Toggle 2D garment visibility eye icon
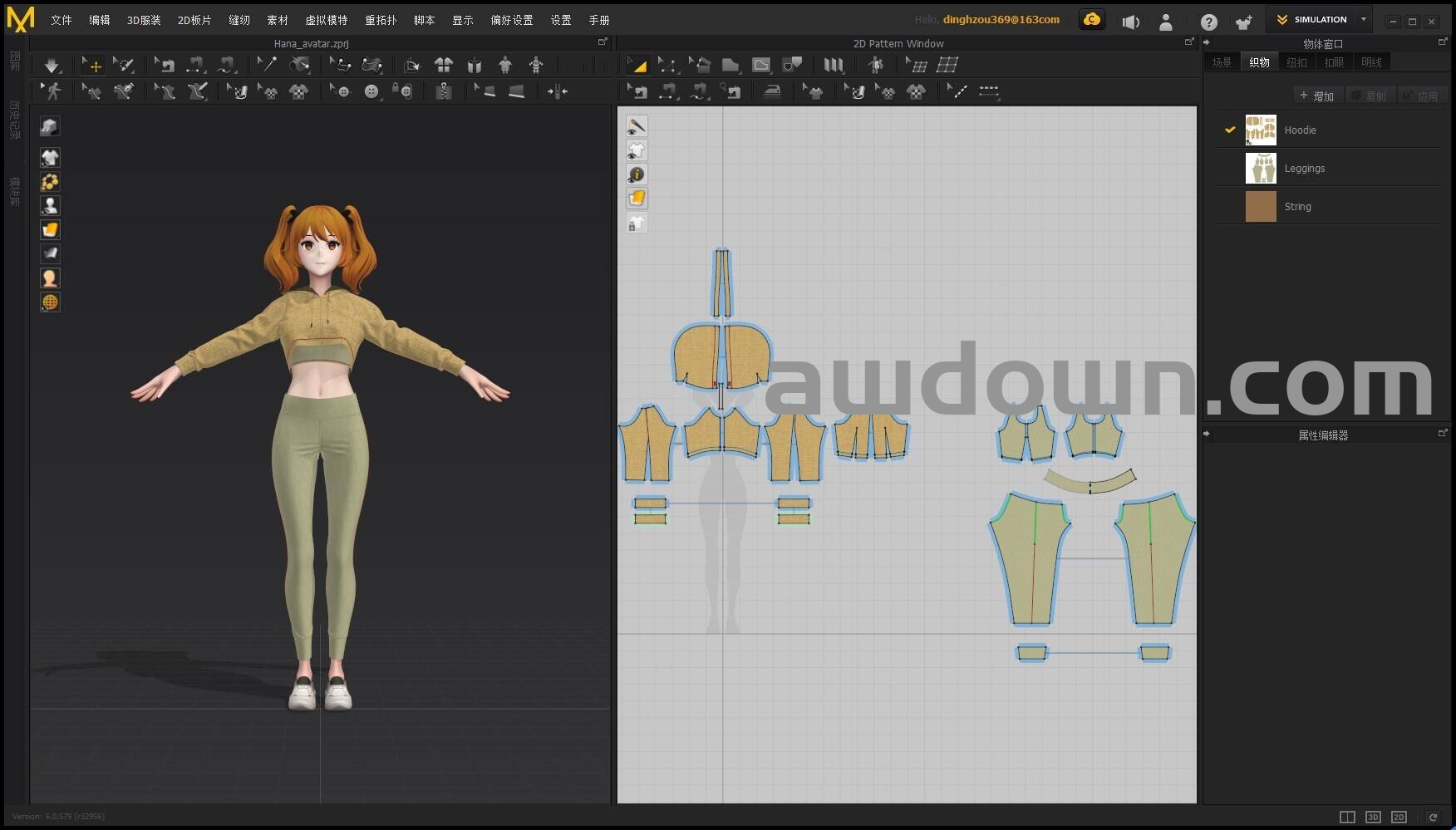This screenshot has height=830, width=1456. 637,150
